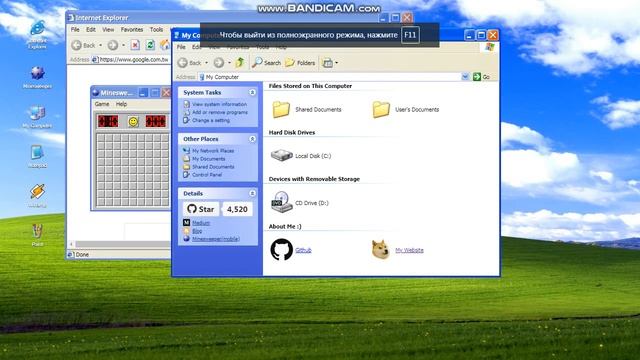Click the Minesweeper smiley face button

coord(133,121)
